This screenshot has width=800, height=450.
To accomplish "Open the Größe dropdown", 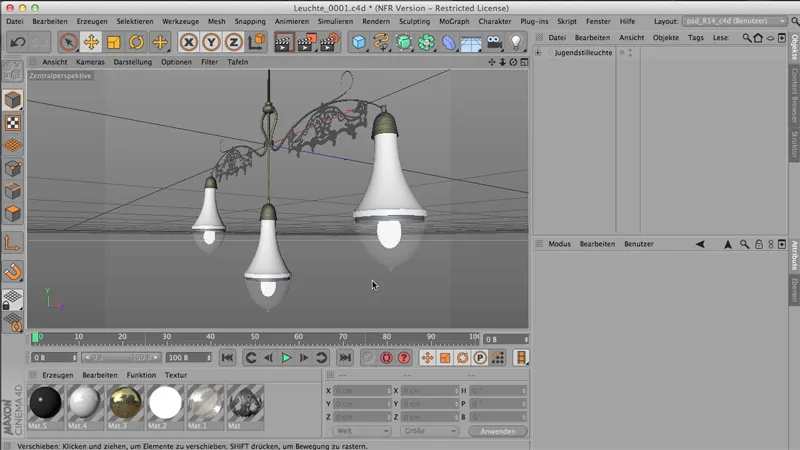I will point(429,431).
